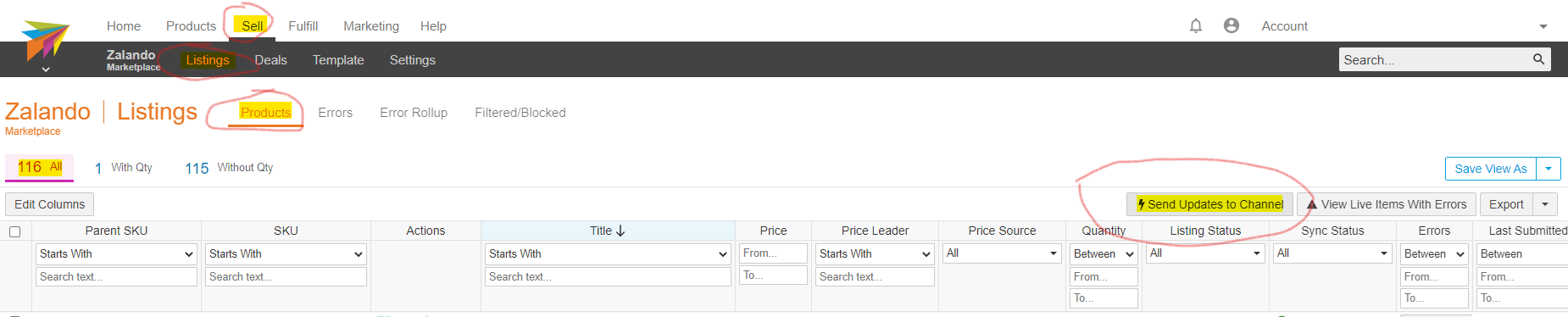Expand the Account menu arrow
The image size is (1568, 317).
[1543, 26]
